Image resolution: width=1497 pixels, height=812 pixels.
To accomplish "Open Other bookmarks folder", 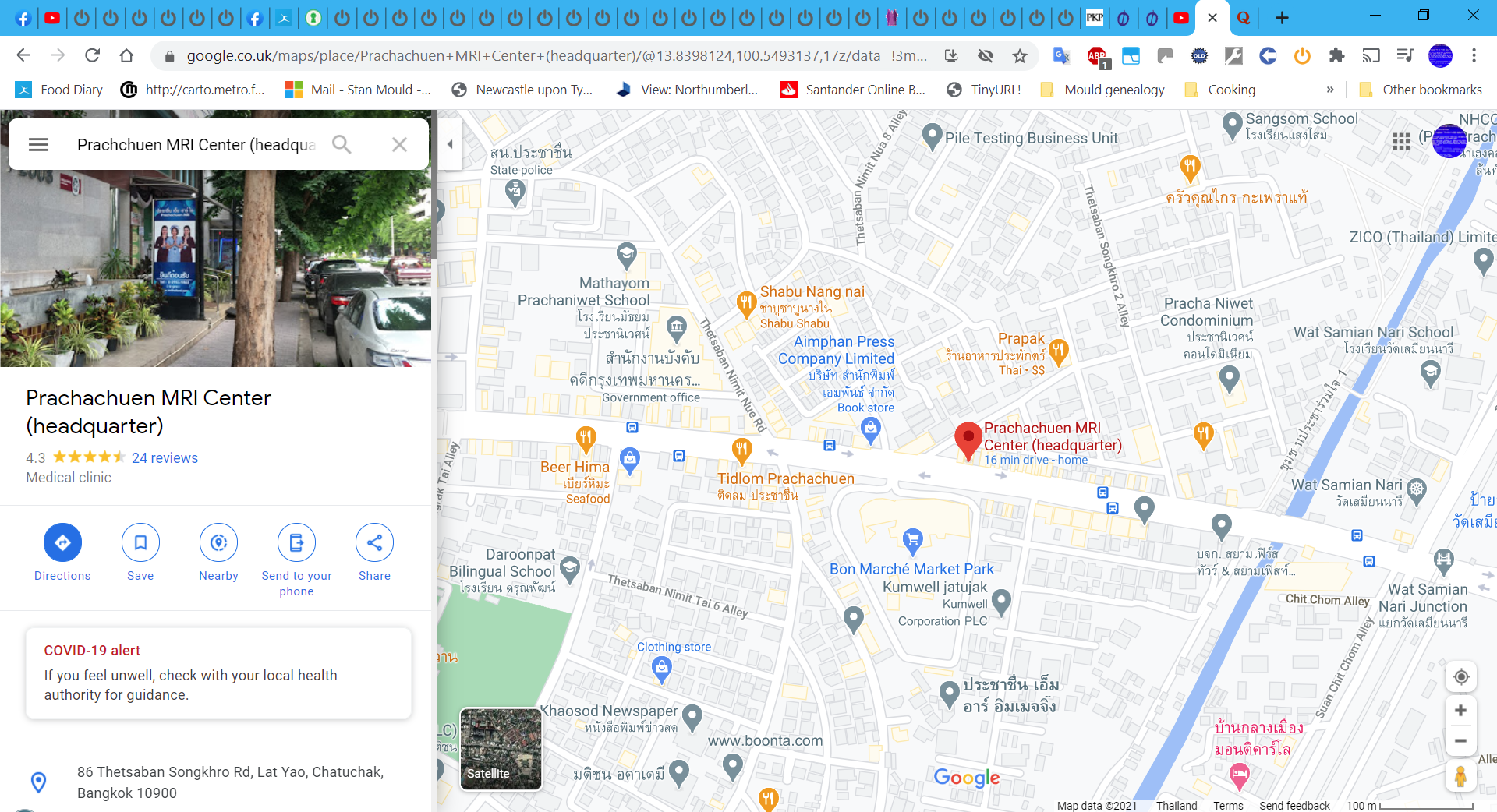I will [1420, 90].
